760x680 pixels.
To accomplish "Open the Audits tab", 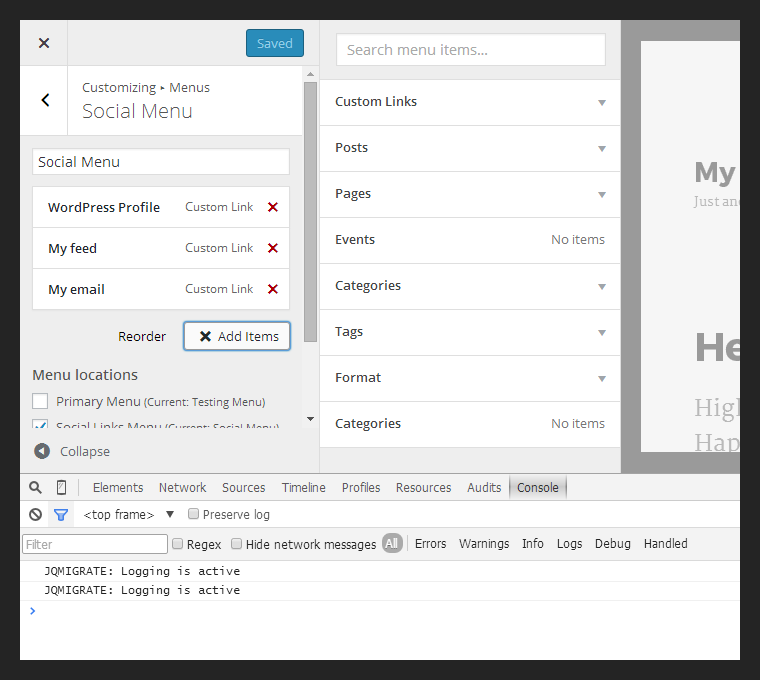I will [484, 487].
